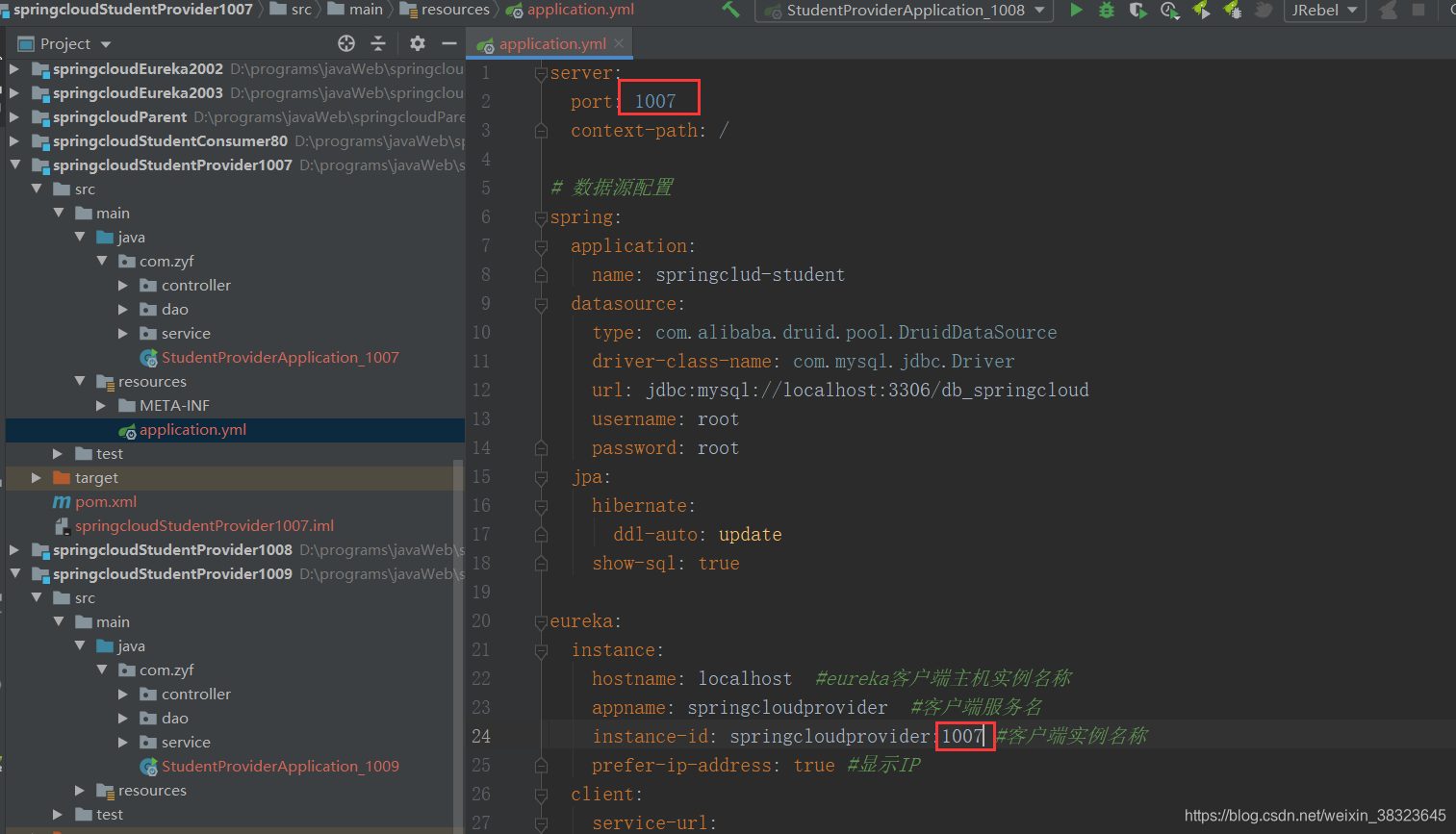Select the application.yml editor tab
This screenshot has width=1456, height=834.
tap(551, 43)
